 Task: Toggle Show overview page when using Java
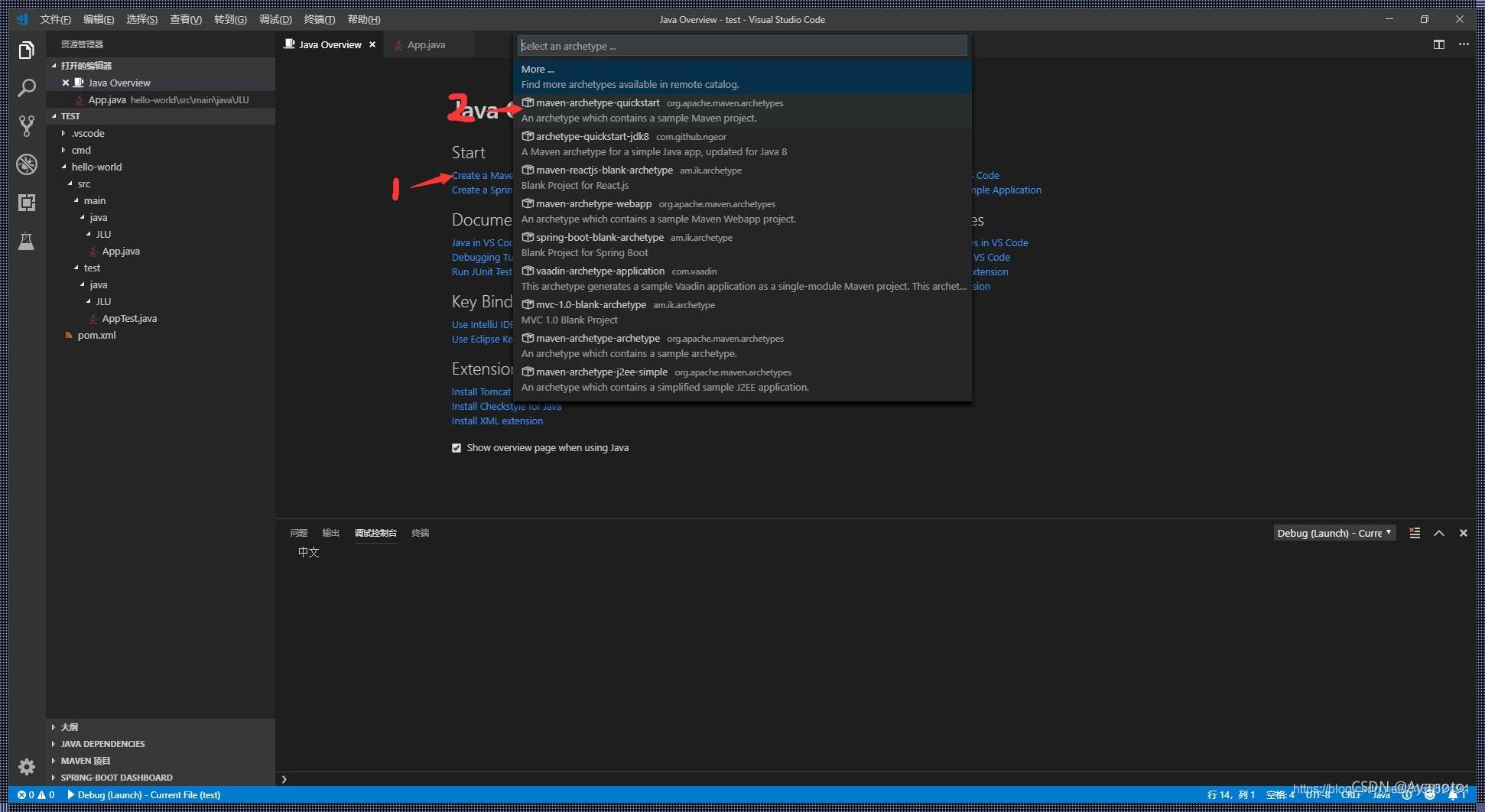click(457, 448)
